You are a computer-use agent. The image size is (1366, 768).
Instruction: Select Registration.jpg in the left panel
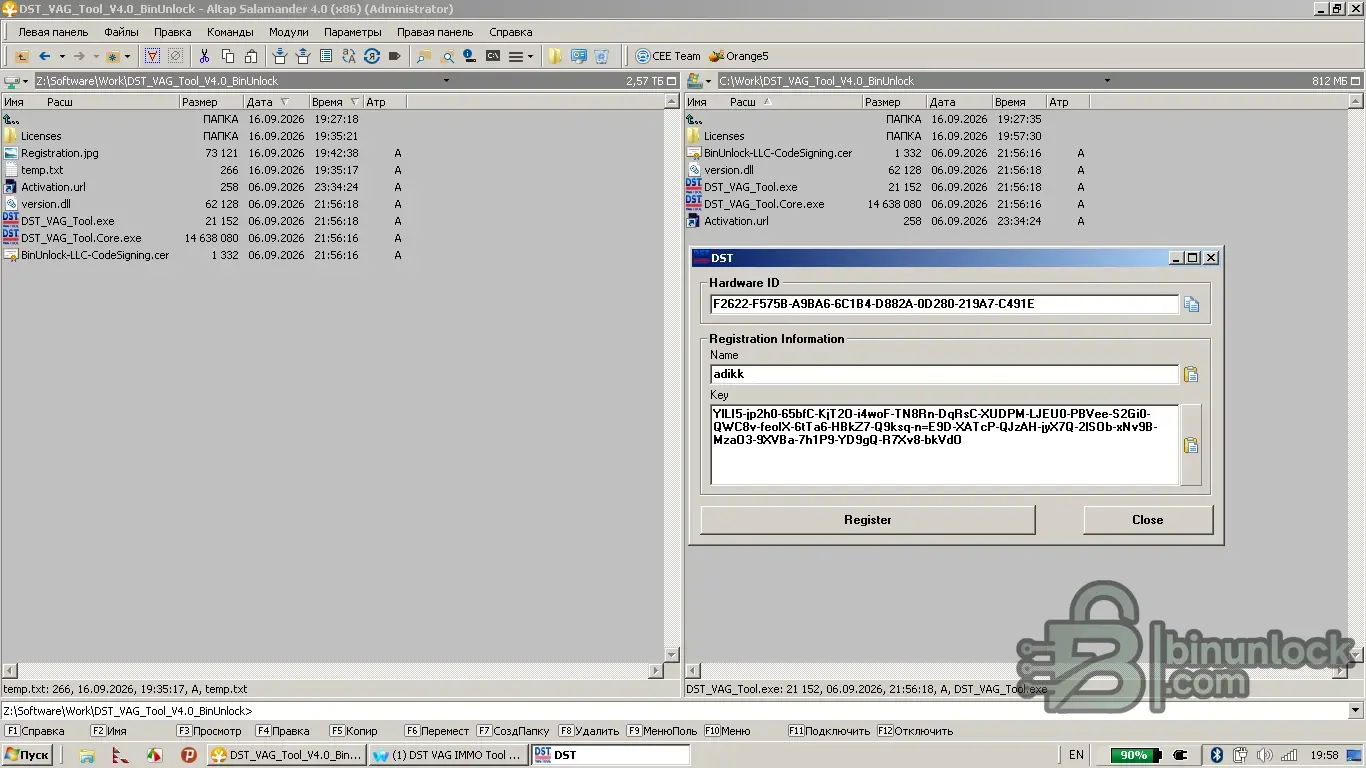click(59, 153)
